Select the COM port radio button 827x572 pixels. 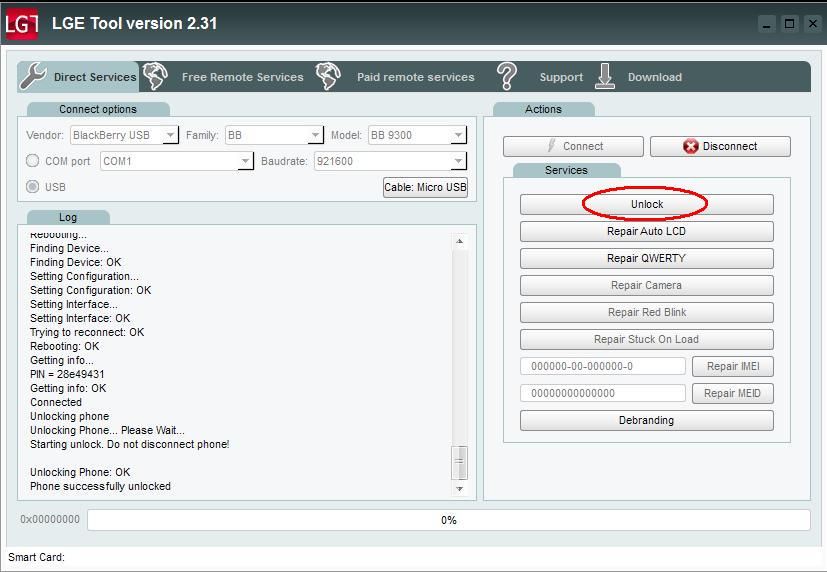tap(33, 160)
